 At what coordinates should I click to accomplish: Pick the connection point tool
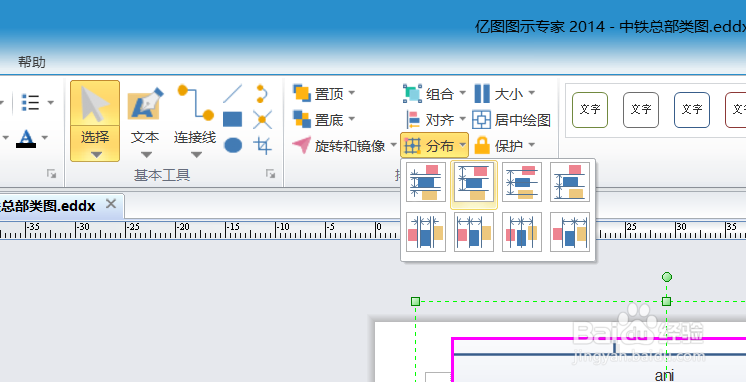[x=262, y=119]
